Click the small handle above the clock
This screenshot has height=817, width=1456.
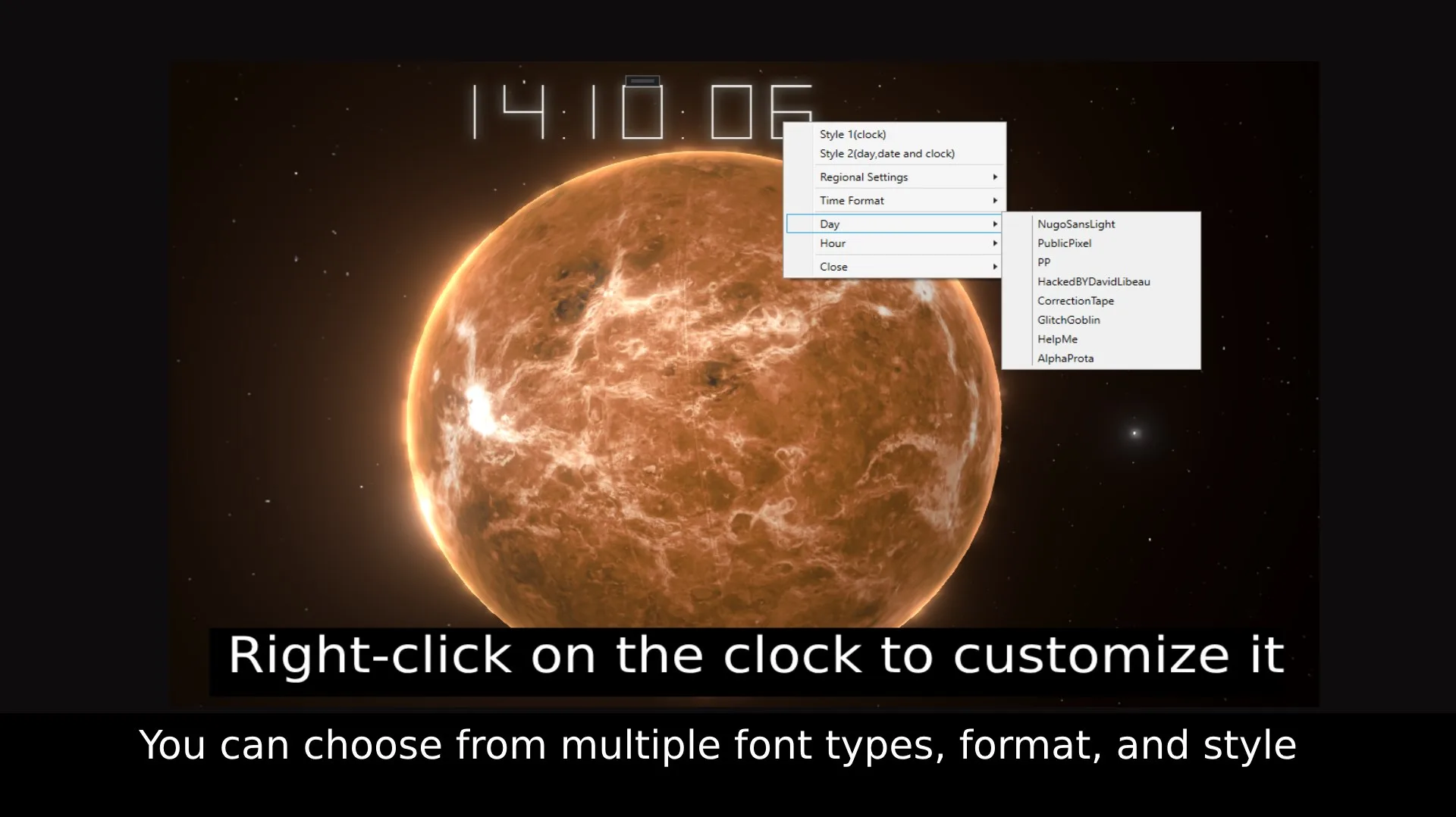(x=642, y=80)
